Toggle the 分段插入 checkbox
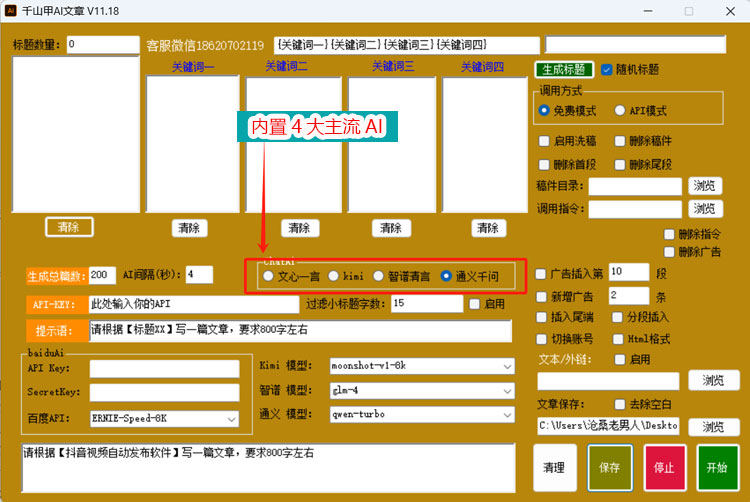The width and height of the screenshot is (750, 502). (x=617, y=317)
